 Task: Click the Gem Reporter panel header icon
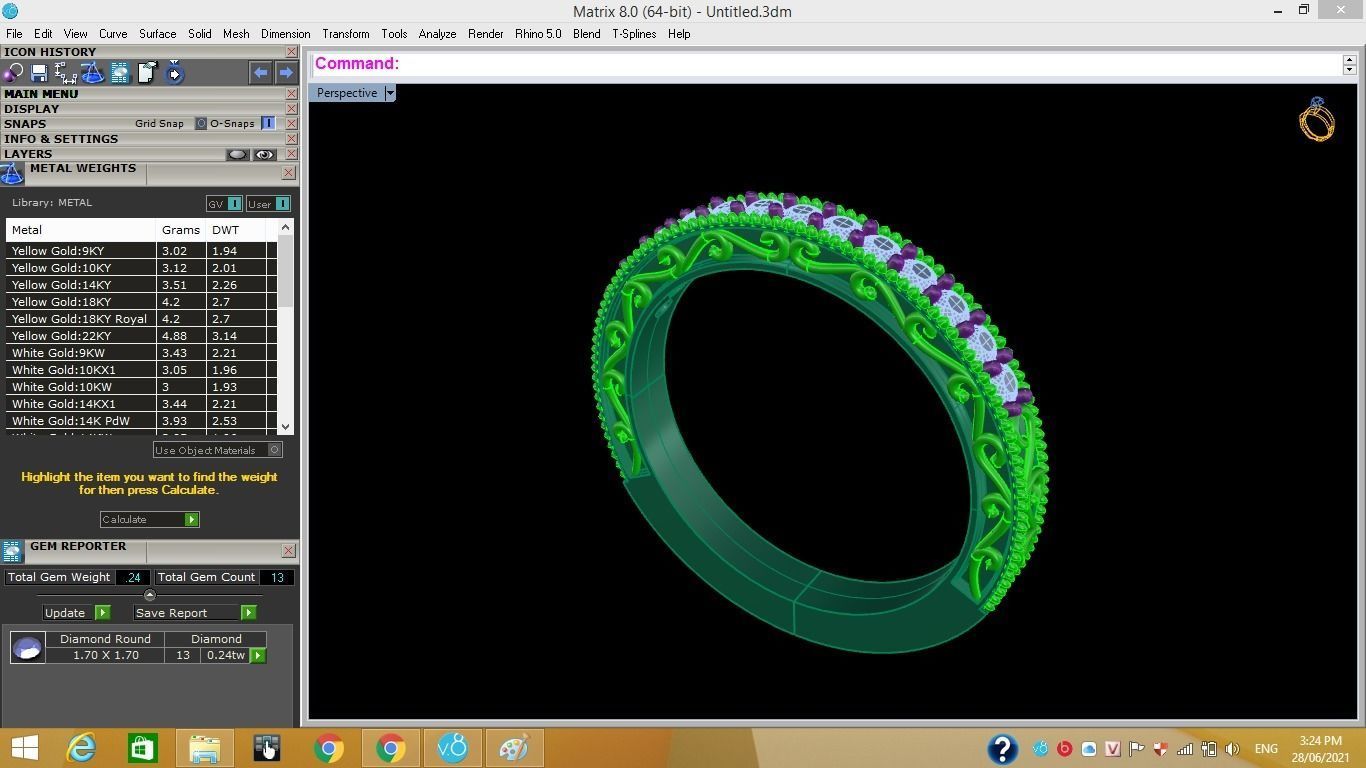tap(12, 552)
